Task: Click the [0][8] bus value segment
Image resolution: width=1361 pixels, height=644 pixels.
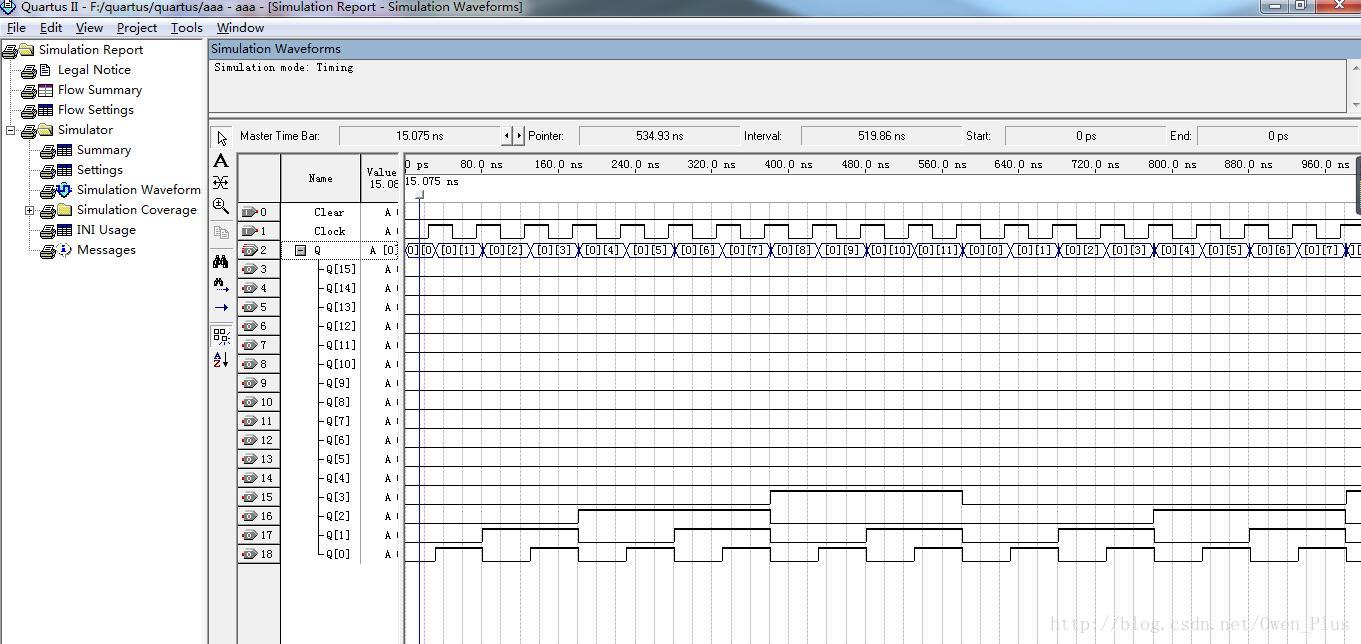Action: [794, 250]
